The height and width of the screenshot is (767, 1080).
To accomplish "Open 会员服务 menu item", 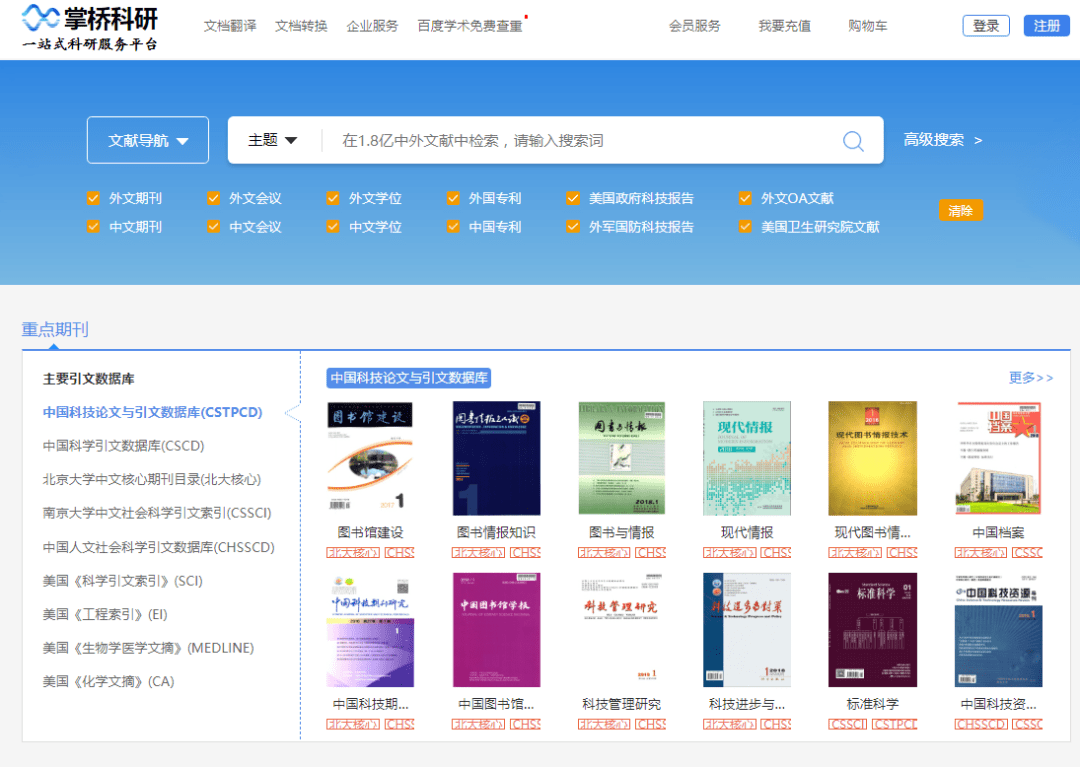I will [x=694, y=26].
